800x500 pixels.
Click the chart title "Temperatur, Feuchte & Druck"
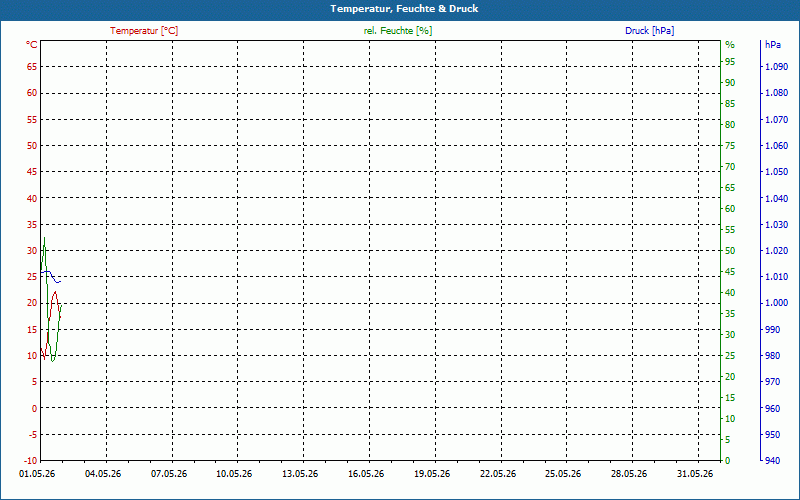[404, 9]
